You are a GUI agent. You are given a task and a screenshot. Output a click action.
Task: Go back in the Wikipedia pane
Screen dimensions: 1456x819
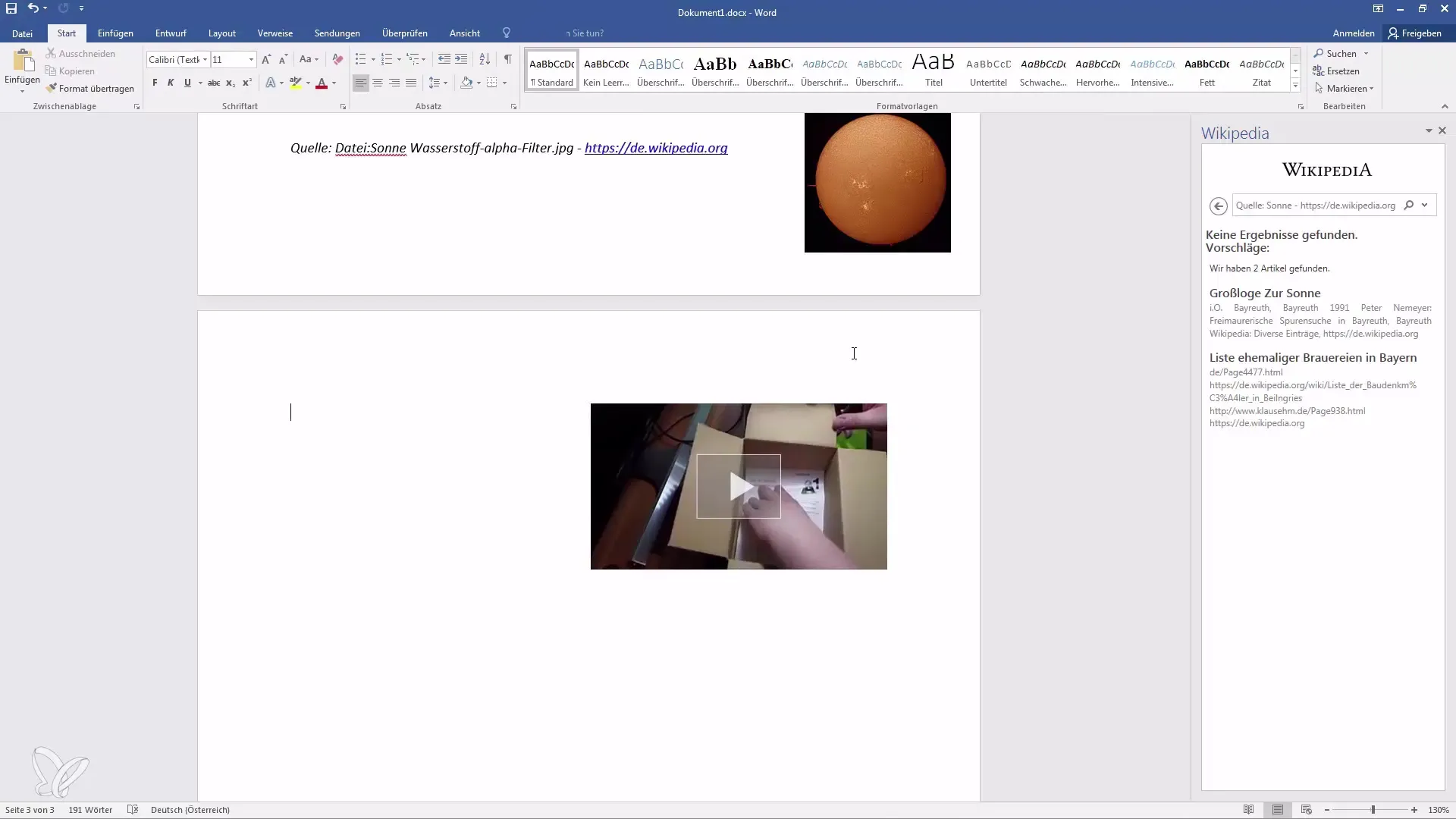(1219, 206)
